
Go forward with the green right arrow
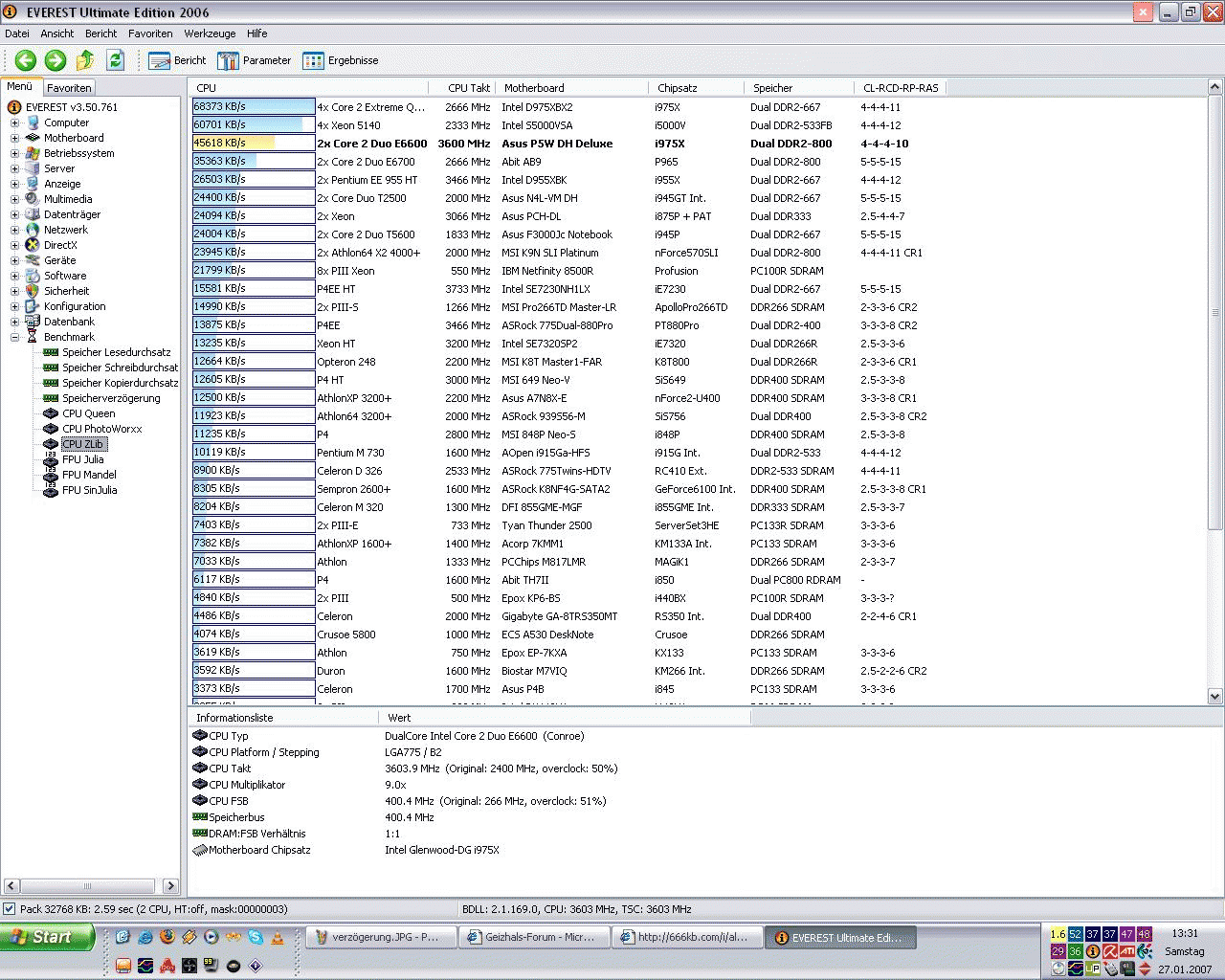tap(56, 60)
